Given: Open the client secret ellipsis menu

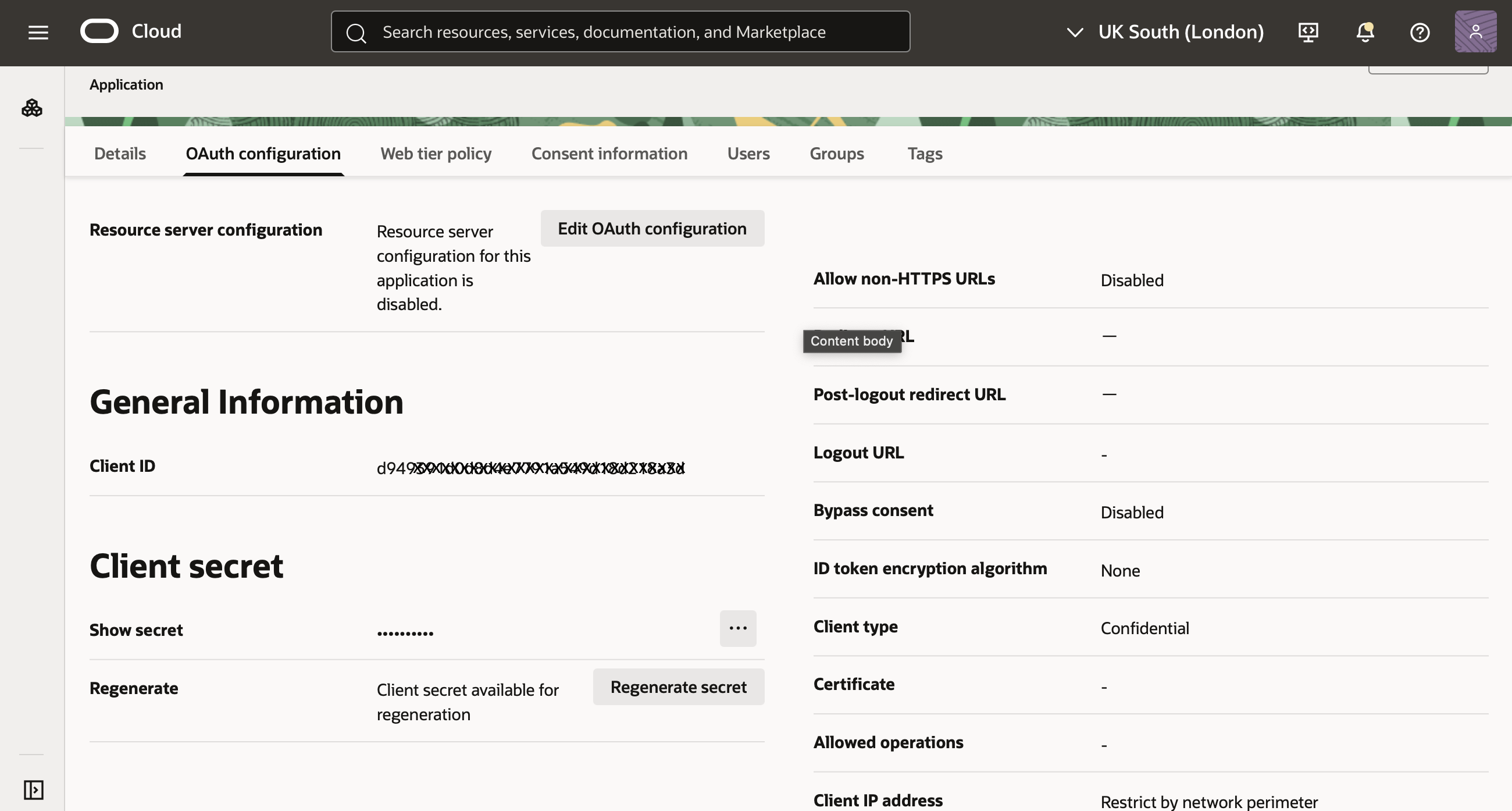Looking at the screenshot, I should tap(737, 628).
